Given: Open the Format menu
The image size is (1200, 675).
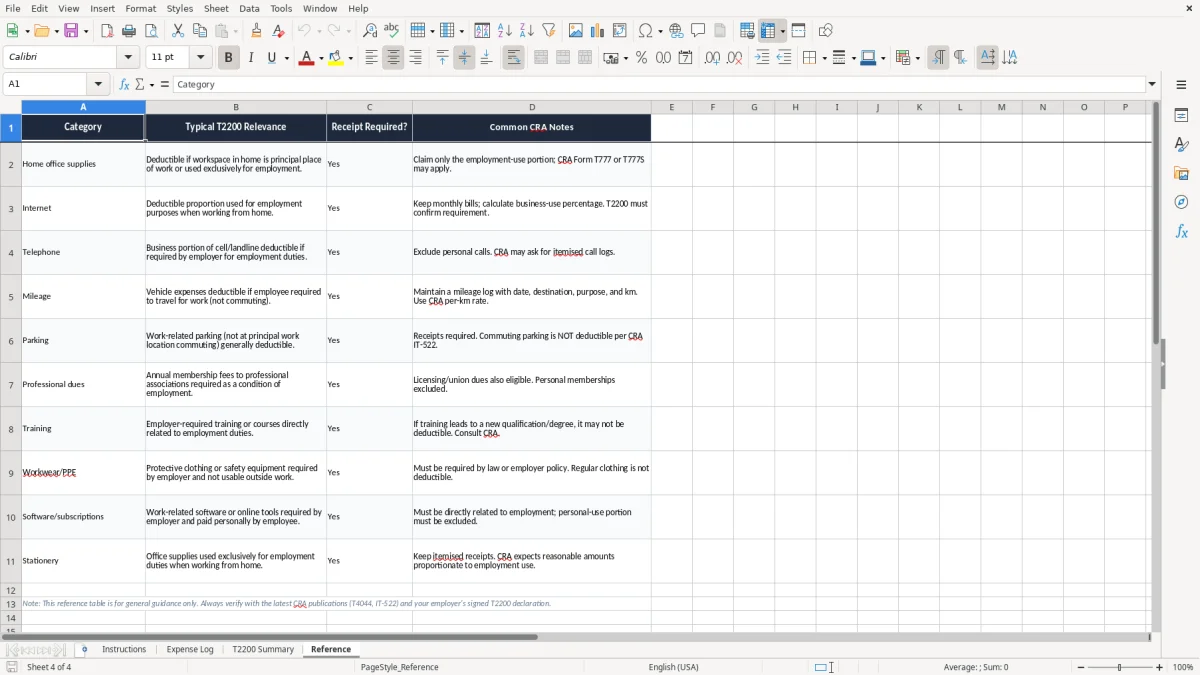Looking at the screenshot, I should [141, 8].
